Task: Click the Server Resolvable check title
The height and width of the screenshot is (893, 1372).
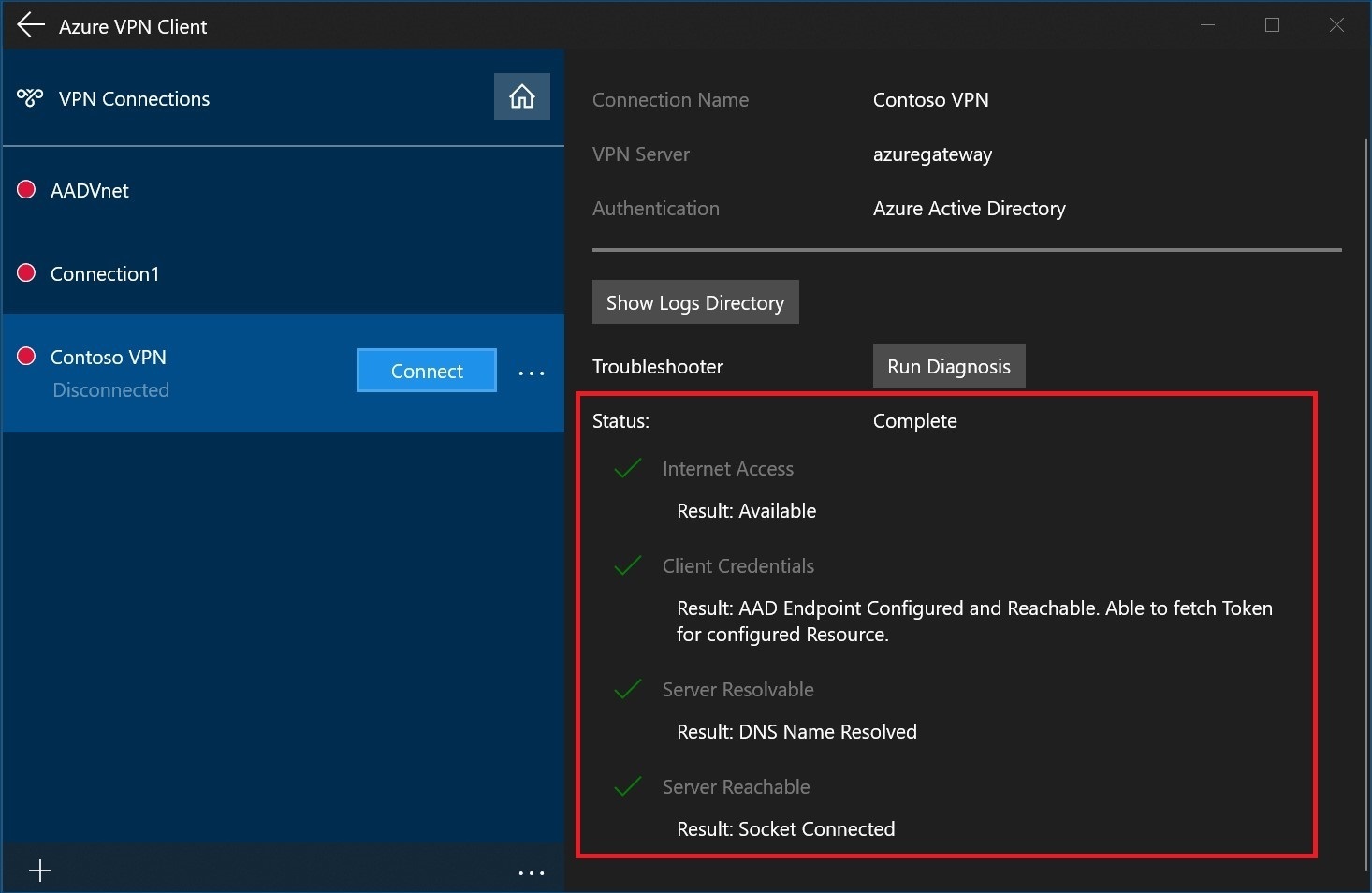Action: pos(737,689)
